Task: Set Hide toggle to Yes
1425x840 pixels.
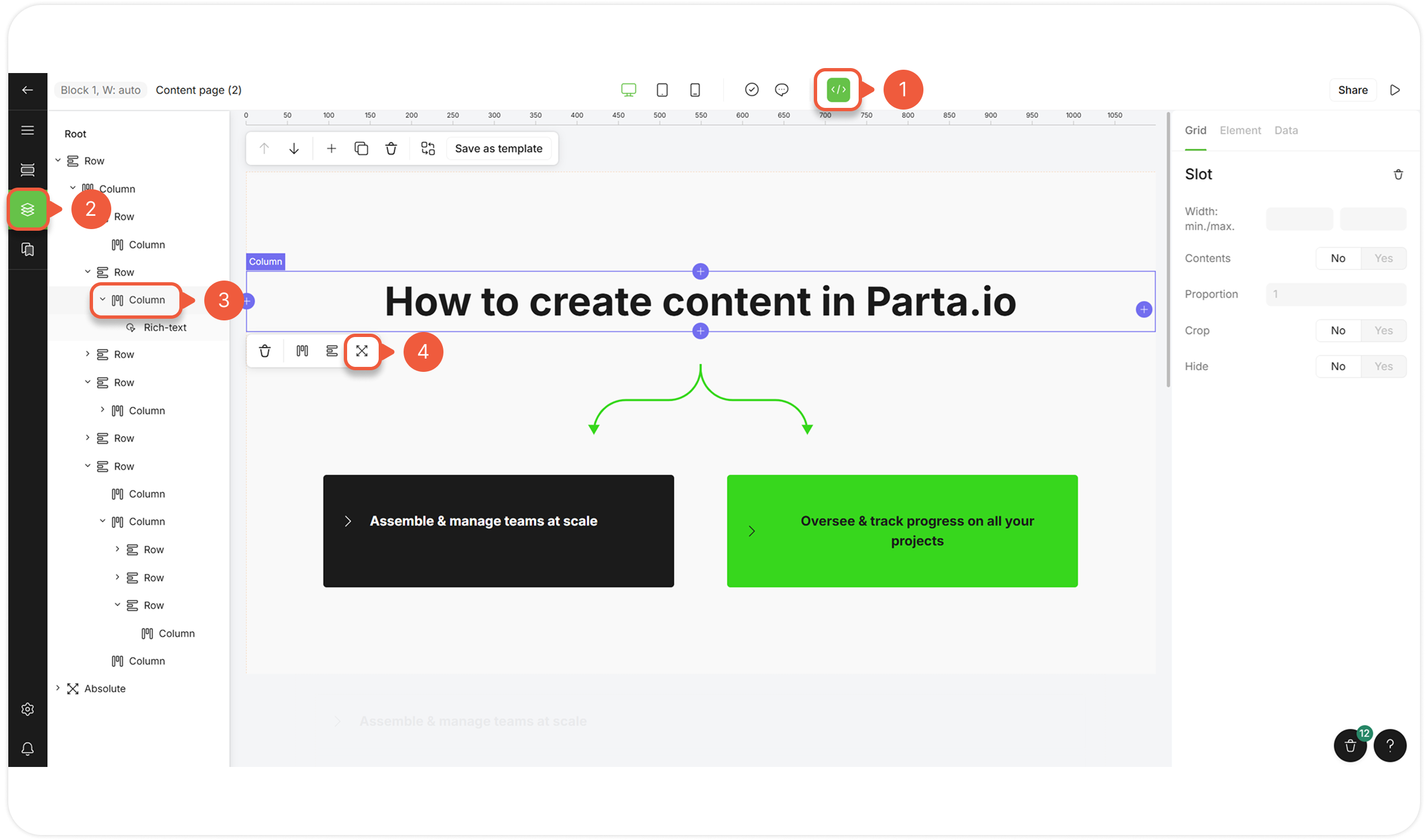Action: pos(1383,366)
